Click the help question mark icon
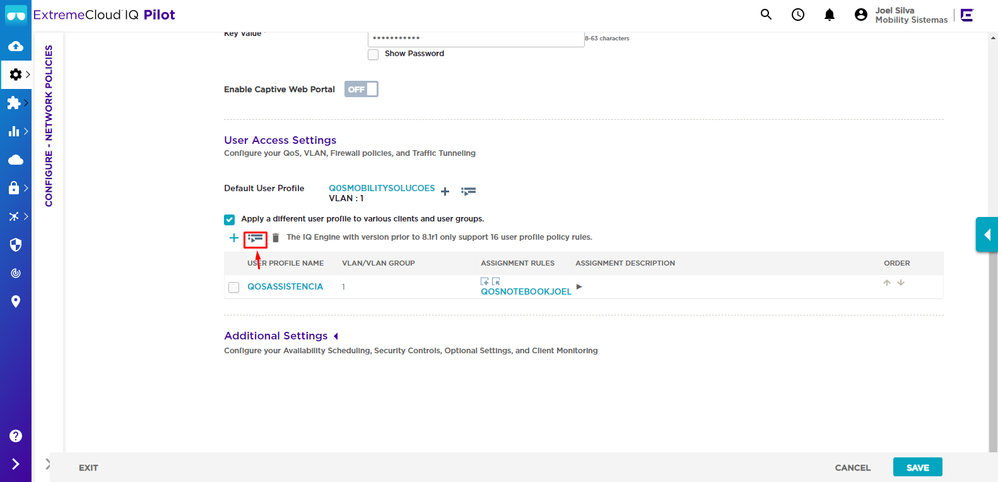The width and height of the screenshot is (998, 482). pos(15,436)
